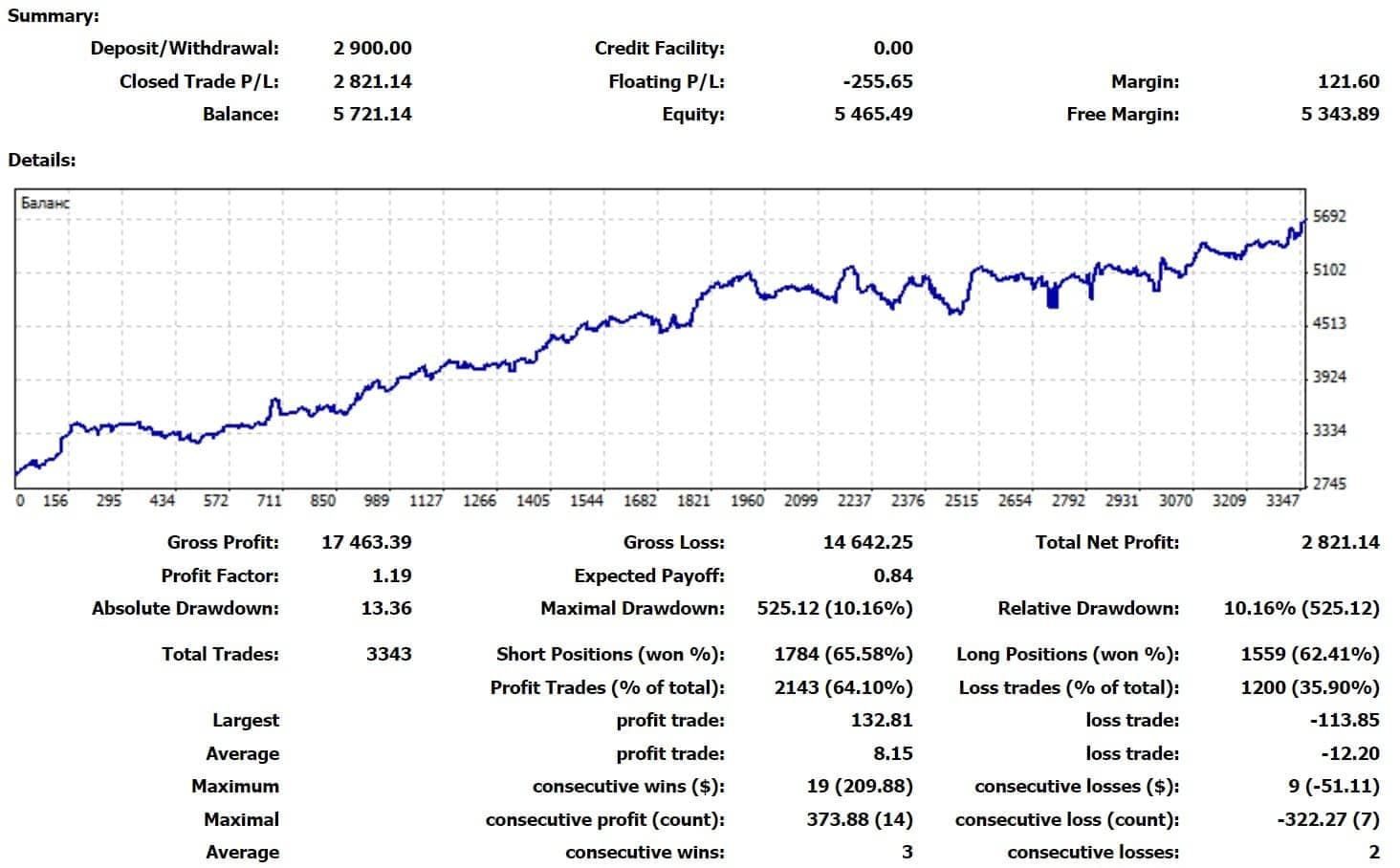The height and width of the screenshot is (868, 1400).
Task: Click the Margin value 121.60
Action: [1348, 81]
